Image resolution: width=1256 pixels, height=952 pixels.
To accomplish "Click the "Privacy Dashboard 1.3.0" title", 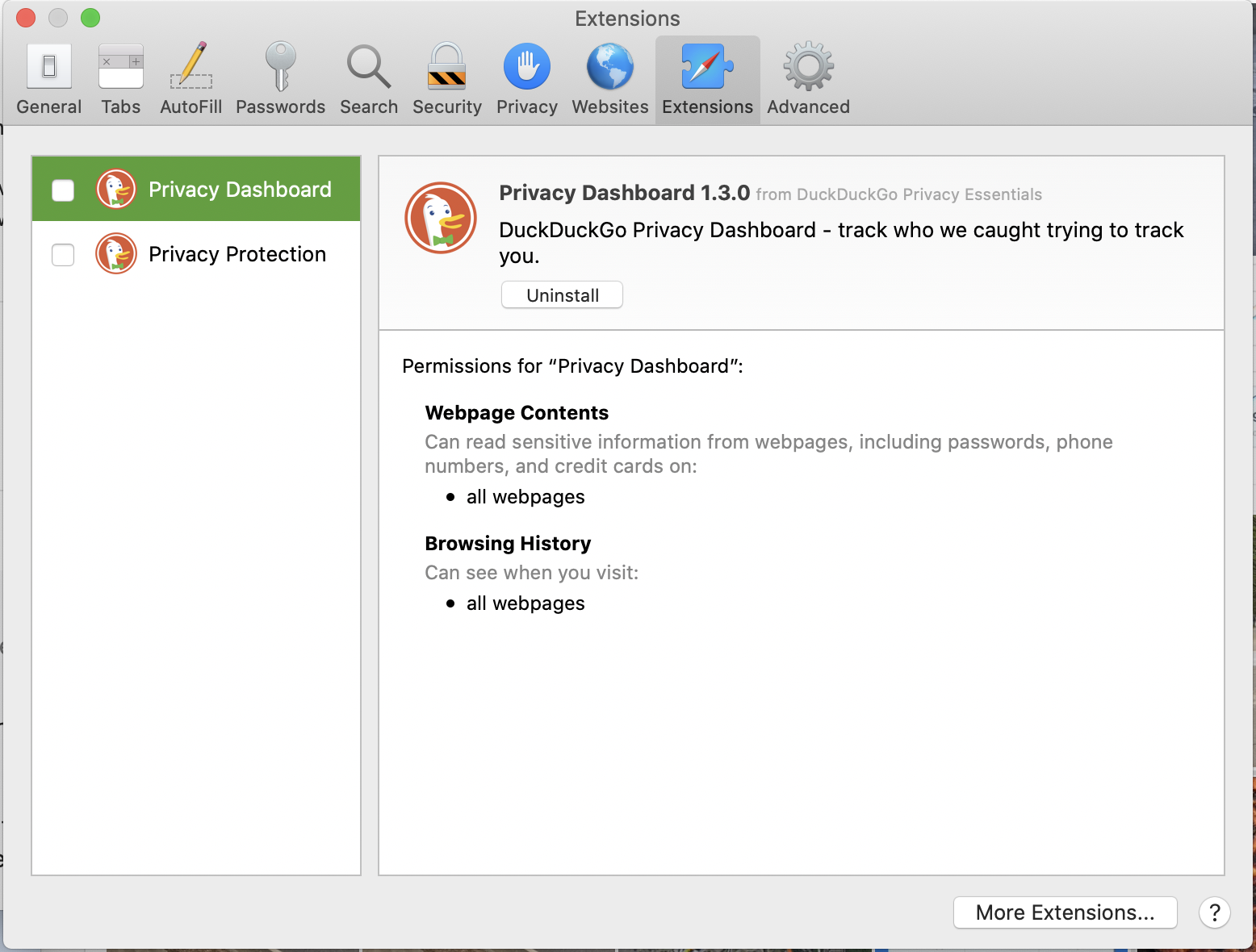I will tap(625, 193).
